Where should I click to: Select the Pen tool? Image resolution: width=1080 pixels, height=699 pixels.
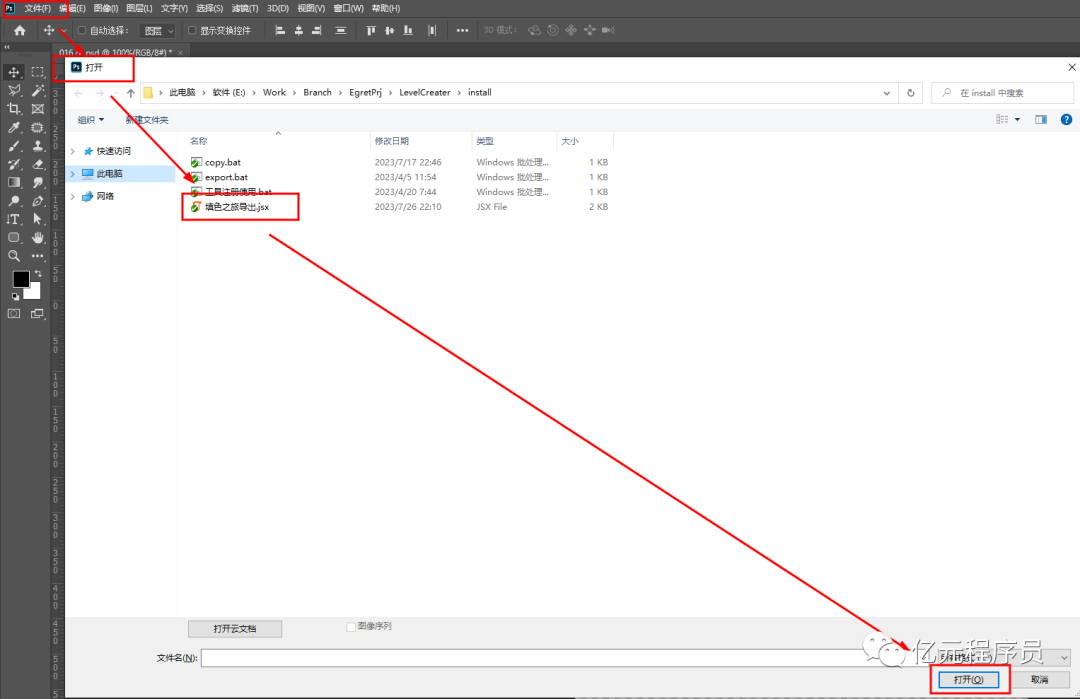click(38, 201)
